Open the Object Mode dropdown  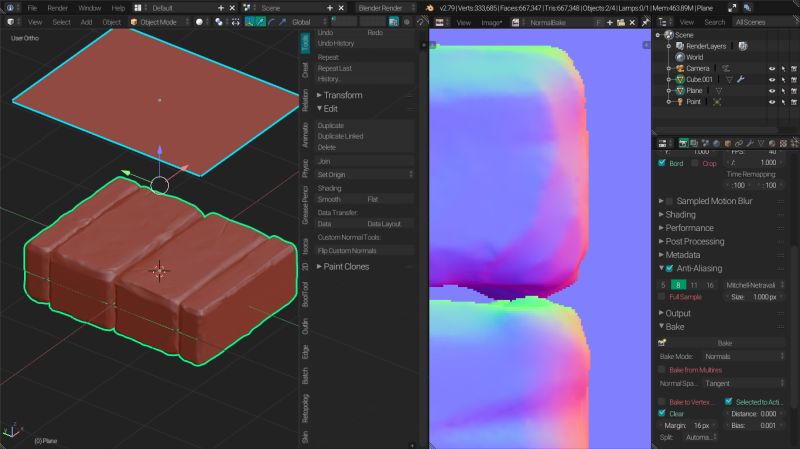[x=160, y=22]
